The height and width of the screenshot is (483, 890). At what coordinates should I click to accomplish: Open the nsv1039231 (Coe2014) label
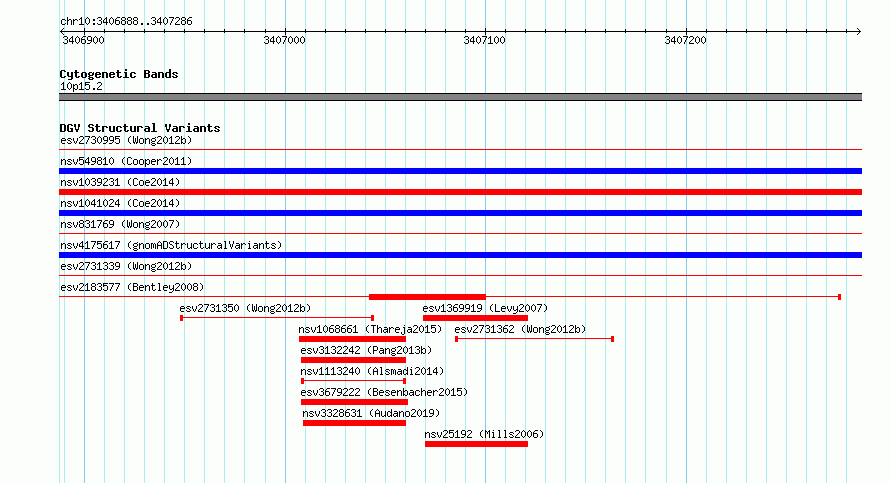click(120, 182)
